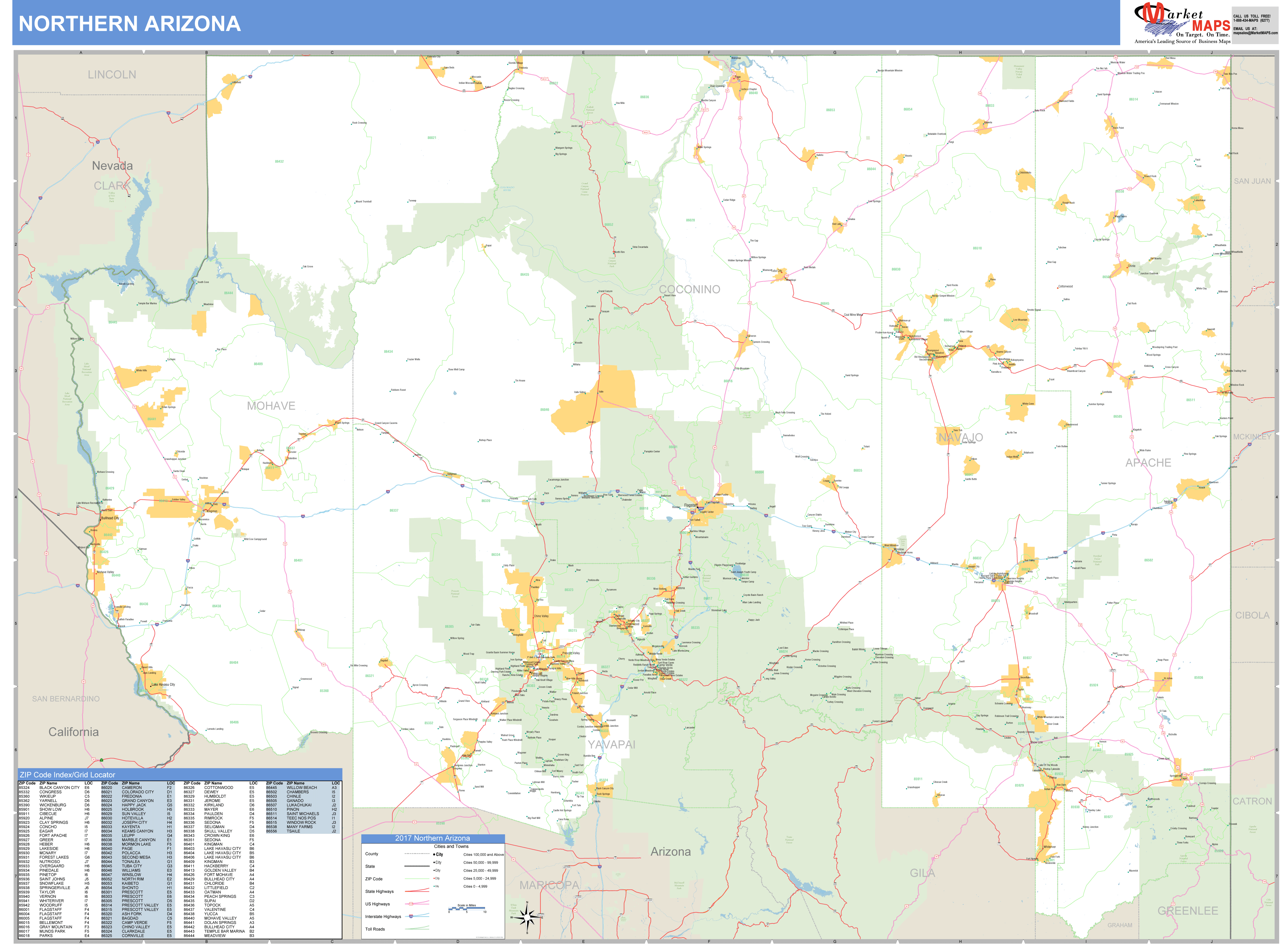Toggle the Cities 100,000 and Above city dot
The image size is (1288, 945).
pos(434,855)
